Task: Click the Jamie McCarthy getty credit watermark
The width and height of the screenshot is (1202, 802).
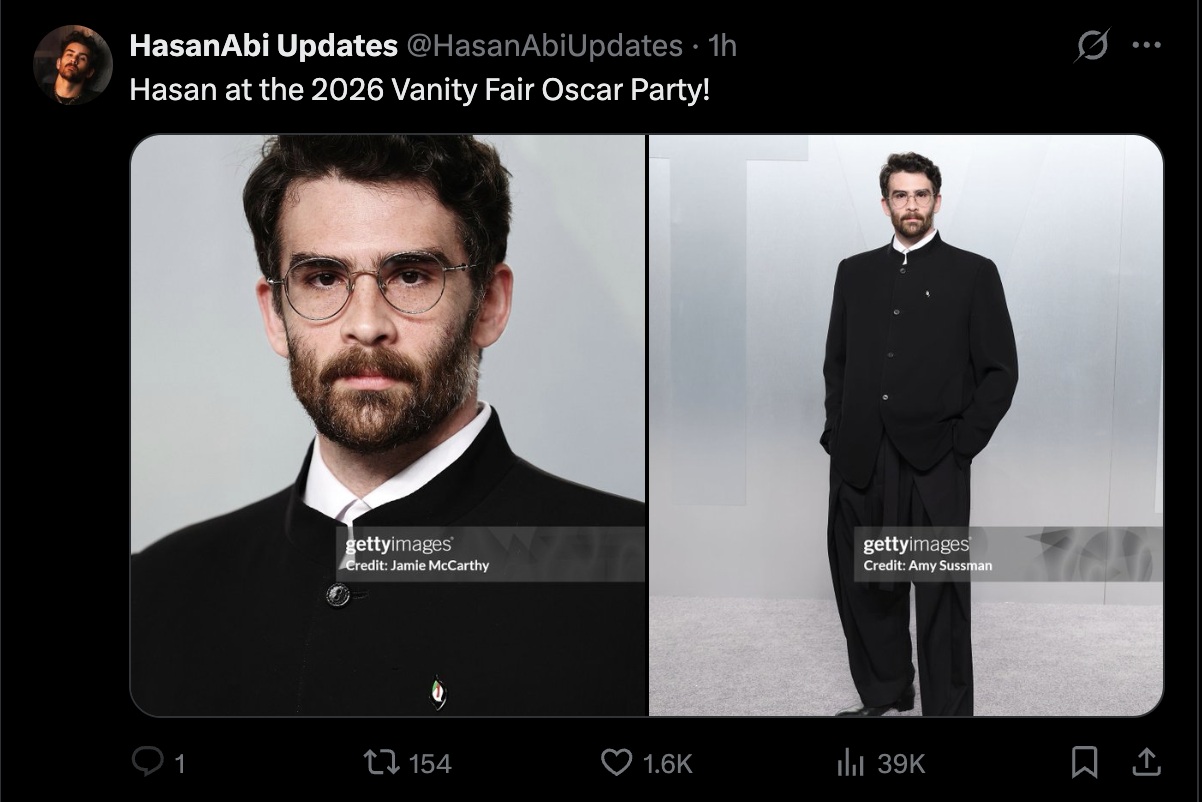Action: click(x=417, y=554)
